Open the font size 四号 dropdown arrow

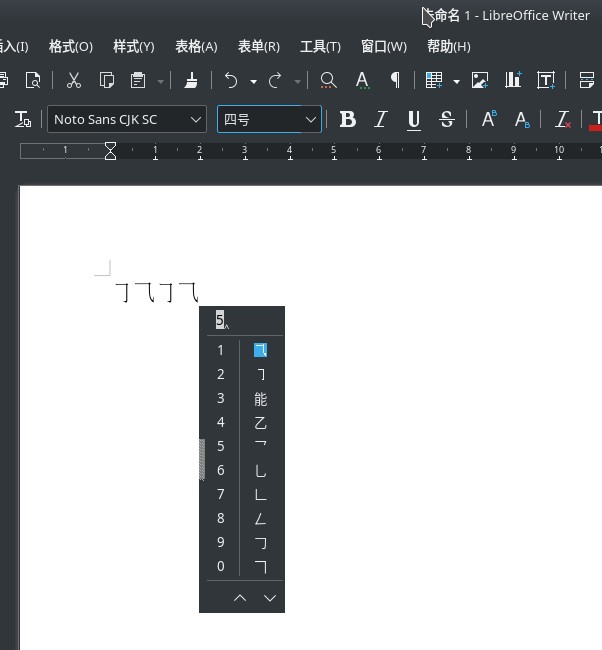pos(311,120)
